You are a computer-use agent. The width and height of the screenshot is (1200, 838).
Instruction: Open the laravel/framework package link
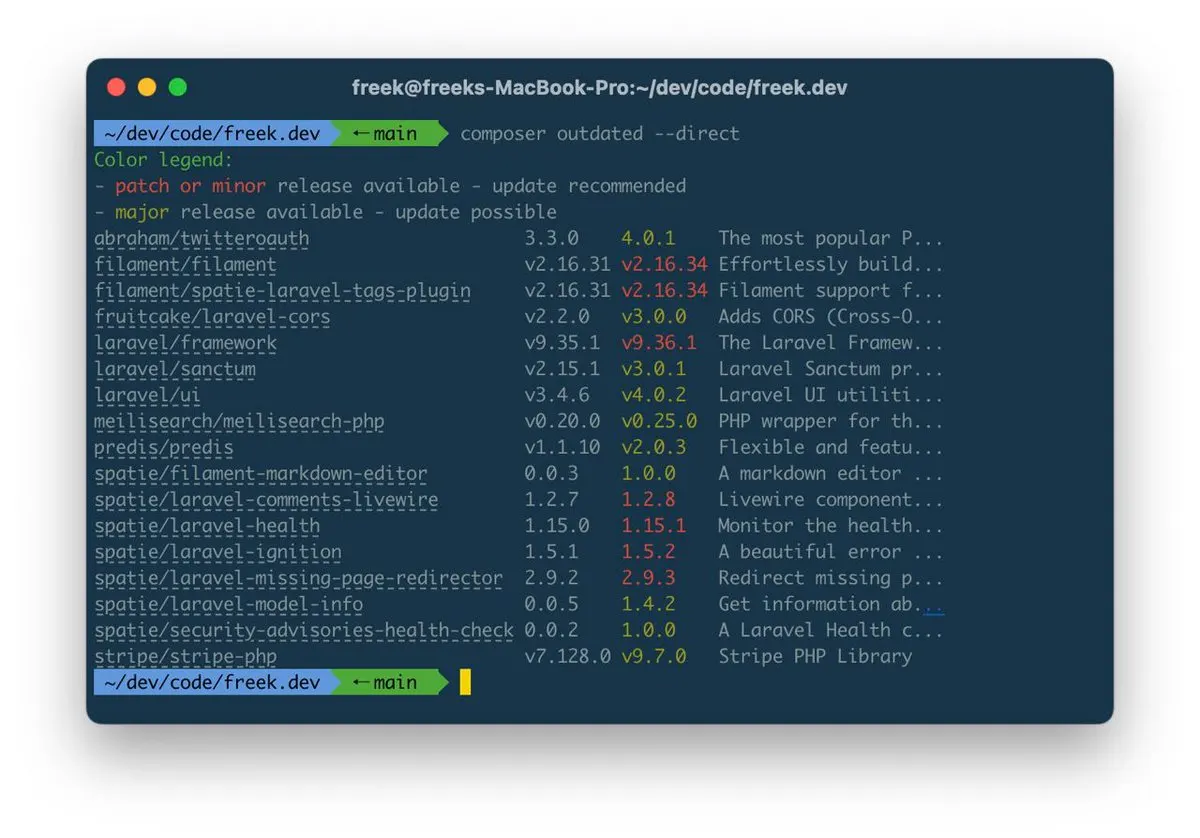pyautogui.click(x=185, y=343)
